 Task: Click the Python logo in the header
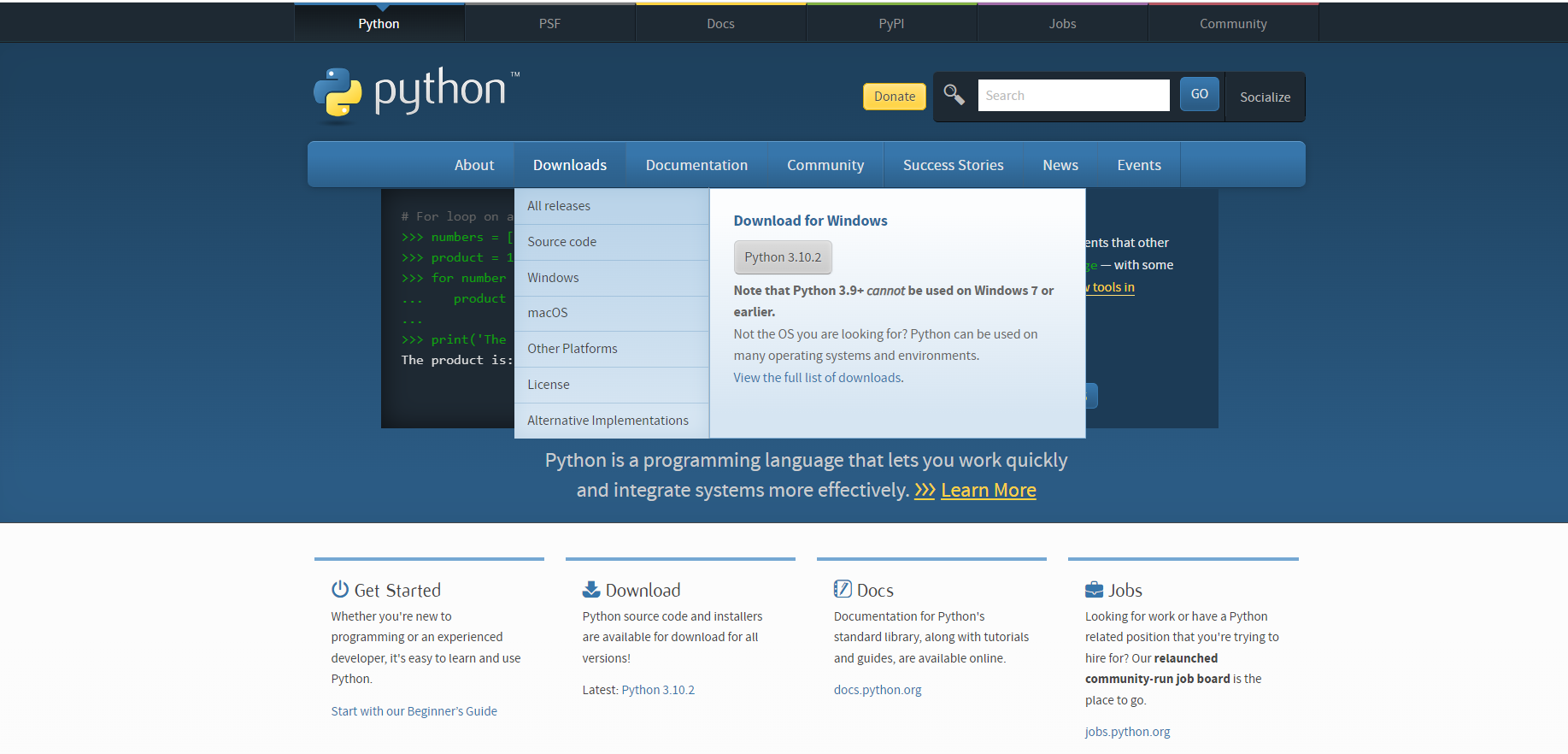click(x=416, y=92)
